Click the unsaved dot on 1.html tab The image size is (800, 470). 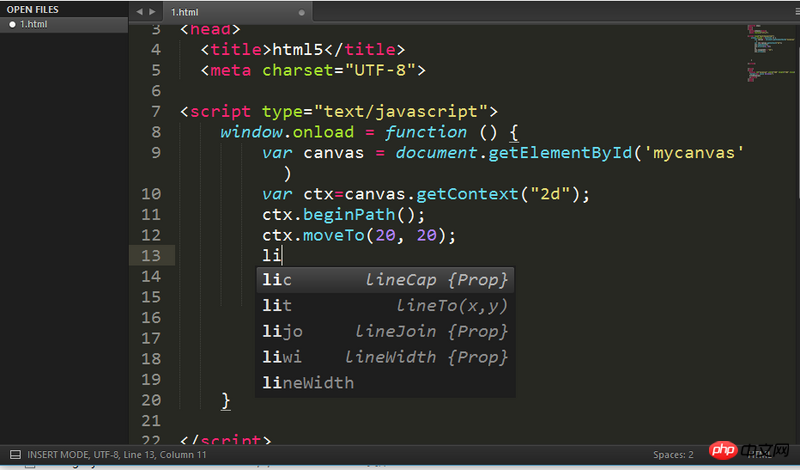302,12
